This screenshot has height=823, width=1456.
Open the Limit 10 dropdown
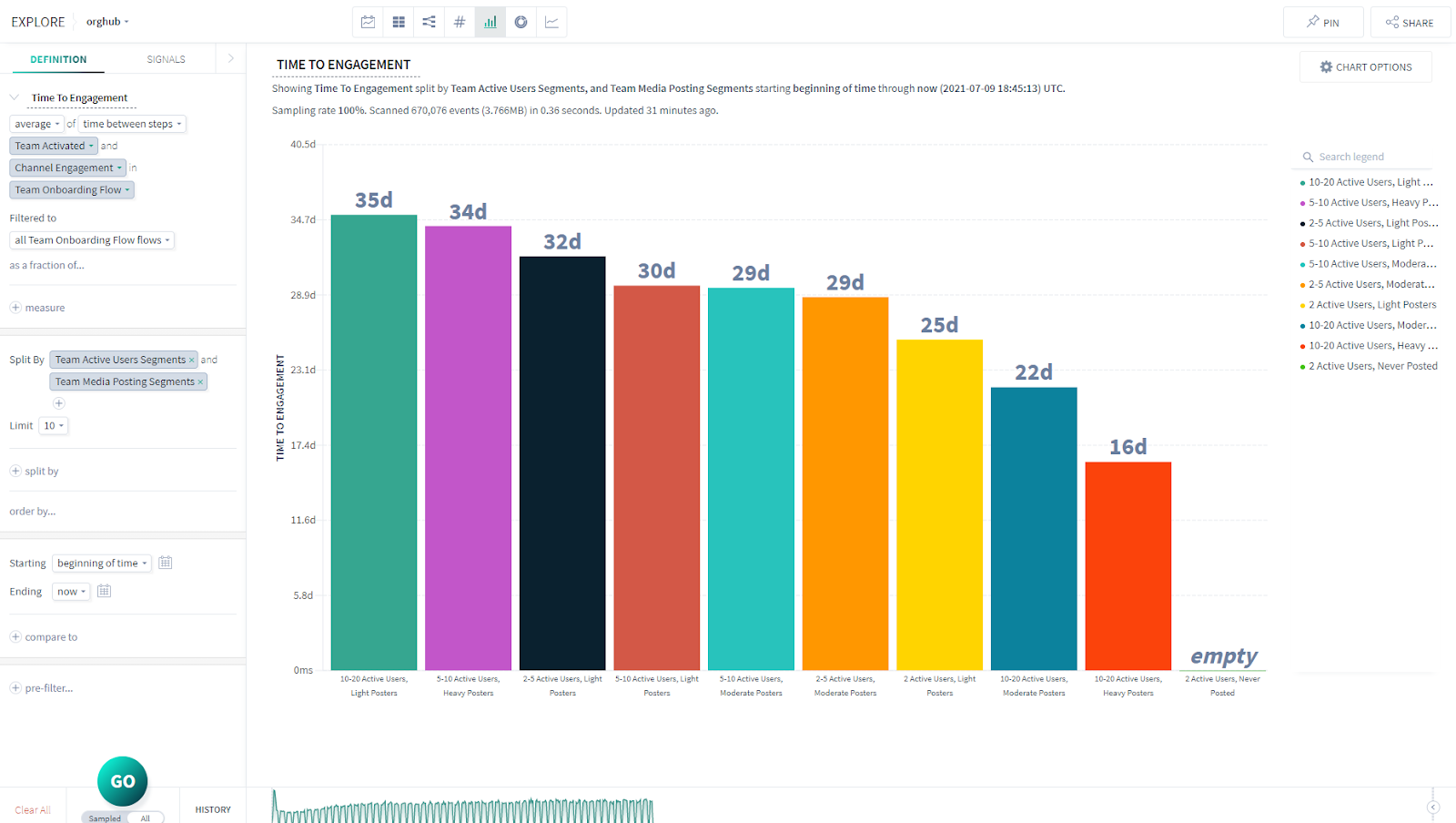coord(55,426)
